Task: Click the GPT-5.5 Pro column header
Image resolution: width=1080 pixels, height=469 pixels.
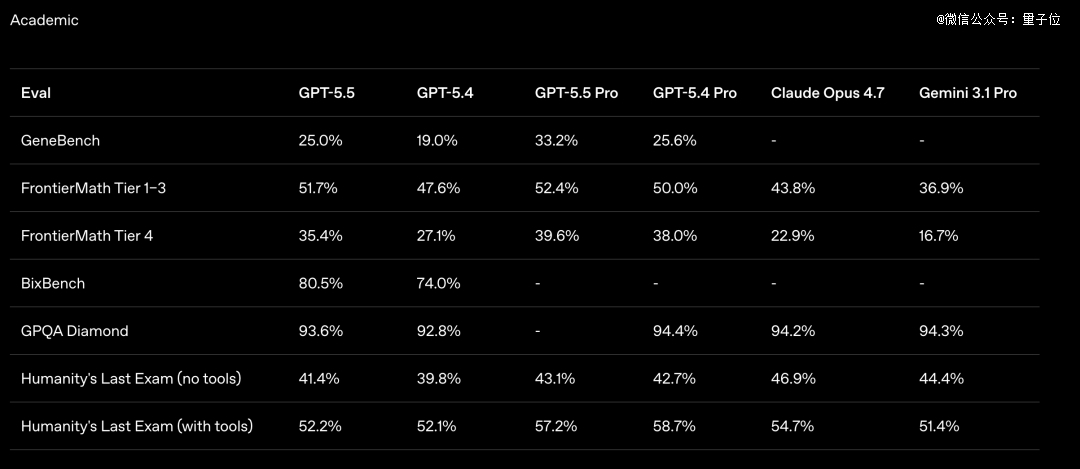Action: tap(576, 93)
